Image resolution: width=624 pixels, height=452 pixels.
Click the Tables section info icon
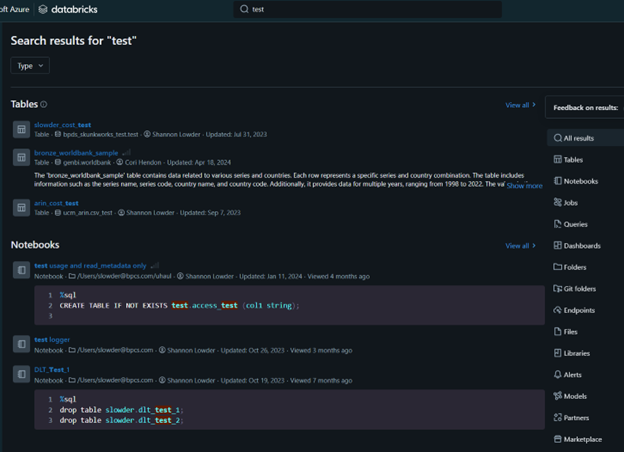coord(44,104)
